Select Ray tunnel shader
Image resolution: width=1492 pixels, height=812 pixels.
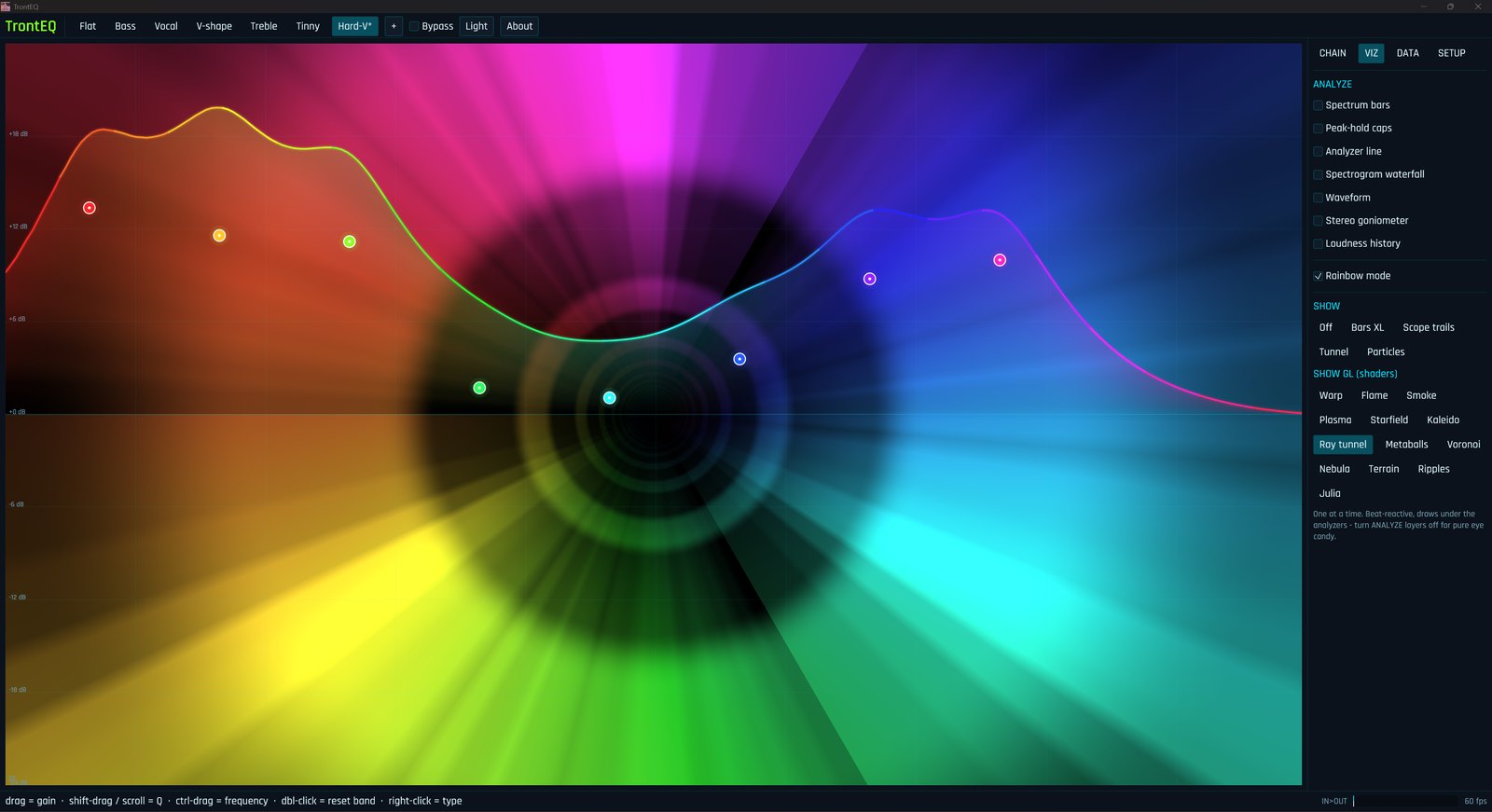[x=1343, y=445]
